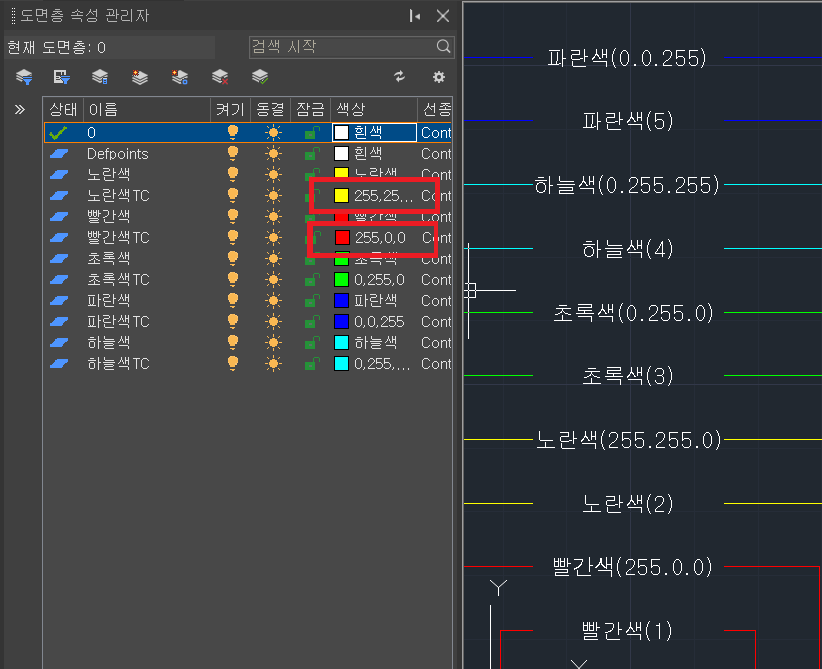The height and width of the screenshot is (669, 822).
Task: Click the 0,0,255 color text of 파란색TC
Action: [379, 321]
